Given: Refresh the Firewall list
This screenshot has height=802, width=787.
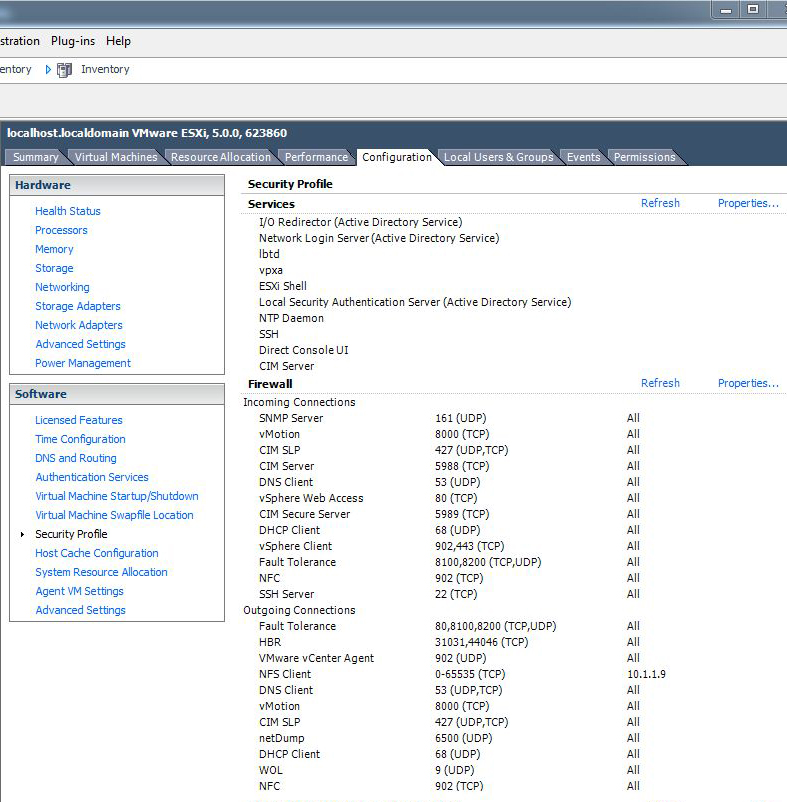Looking at the screenshot, I should 660,383.
